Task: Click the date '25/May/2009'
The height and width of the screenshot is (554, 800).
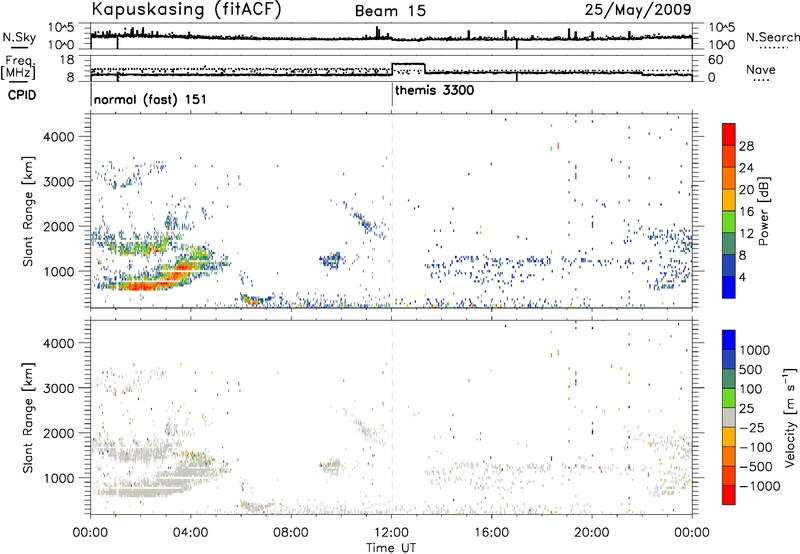Action: [638, 9]
